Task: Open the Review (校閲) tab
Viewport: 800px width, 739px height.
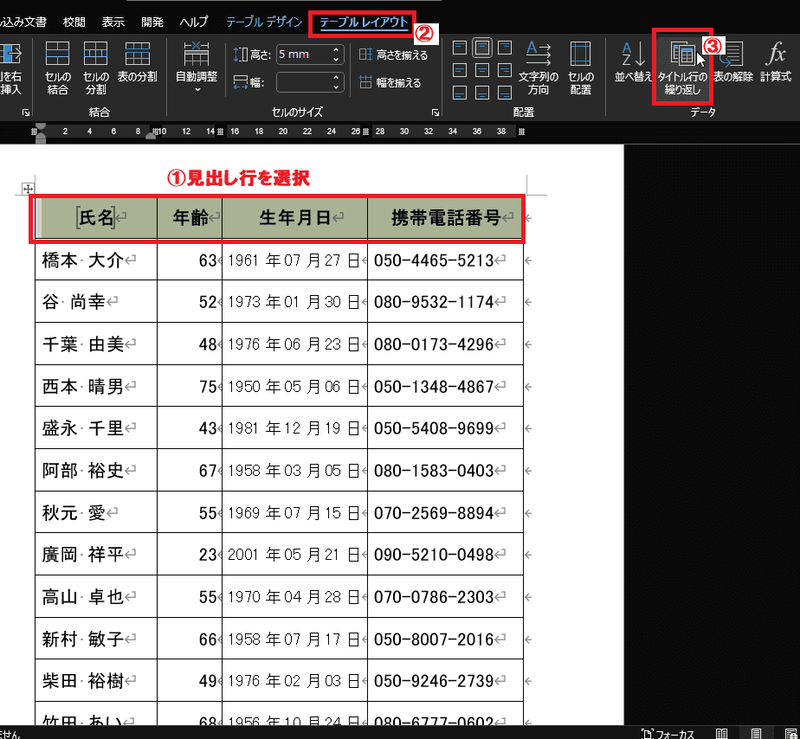Action: (73, 22)
